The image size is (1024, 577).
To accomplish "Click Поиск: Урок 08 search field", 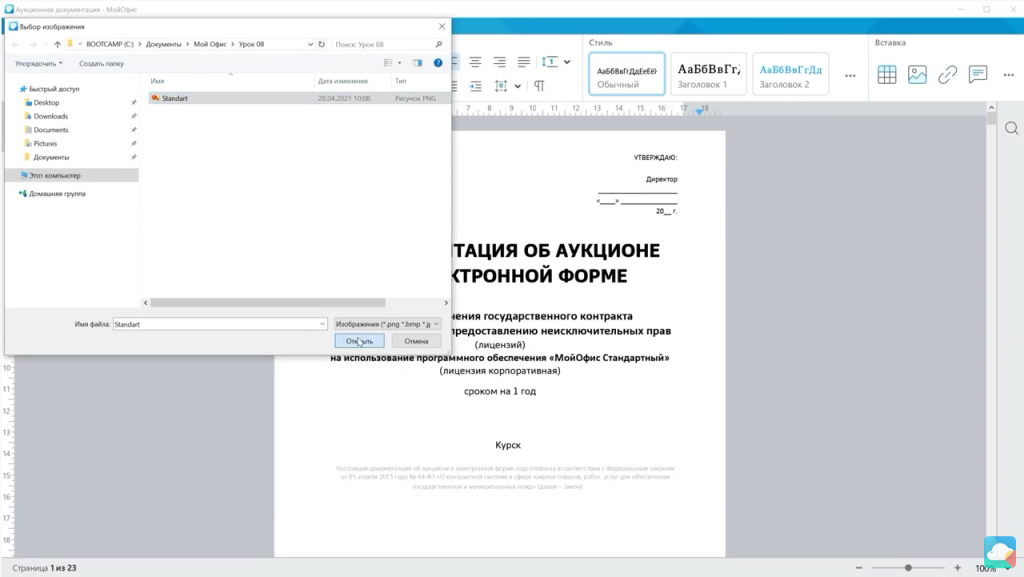I will coord(388,44).
